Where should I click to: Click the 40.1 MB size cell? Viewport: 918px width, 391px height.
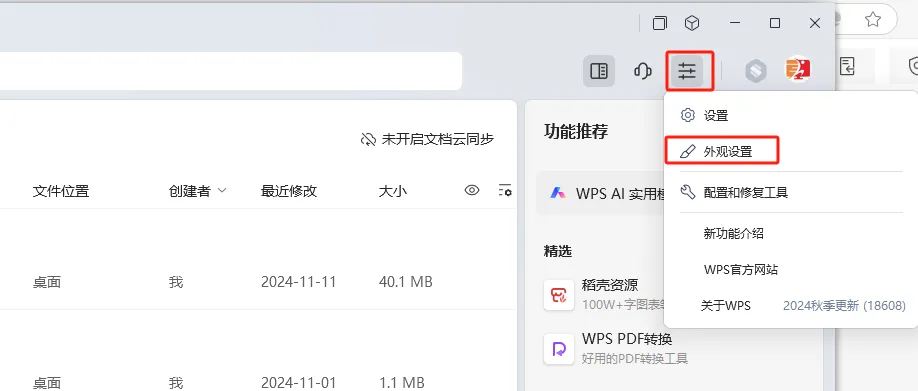click(406, 282)
